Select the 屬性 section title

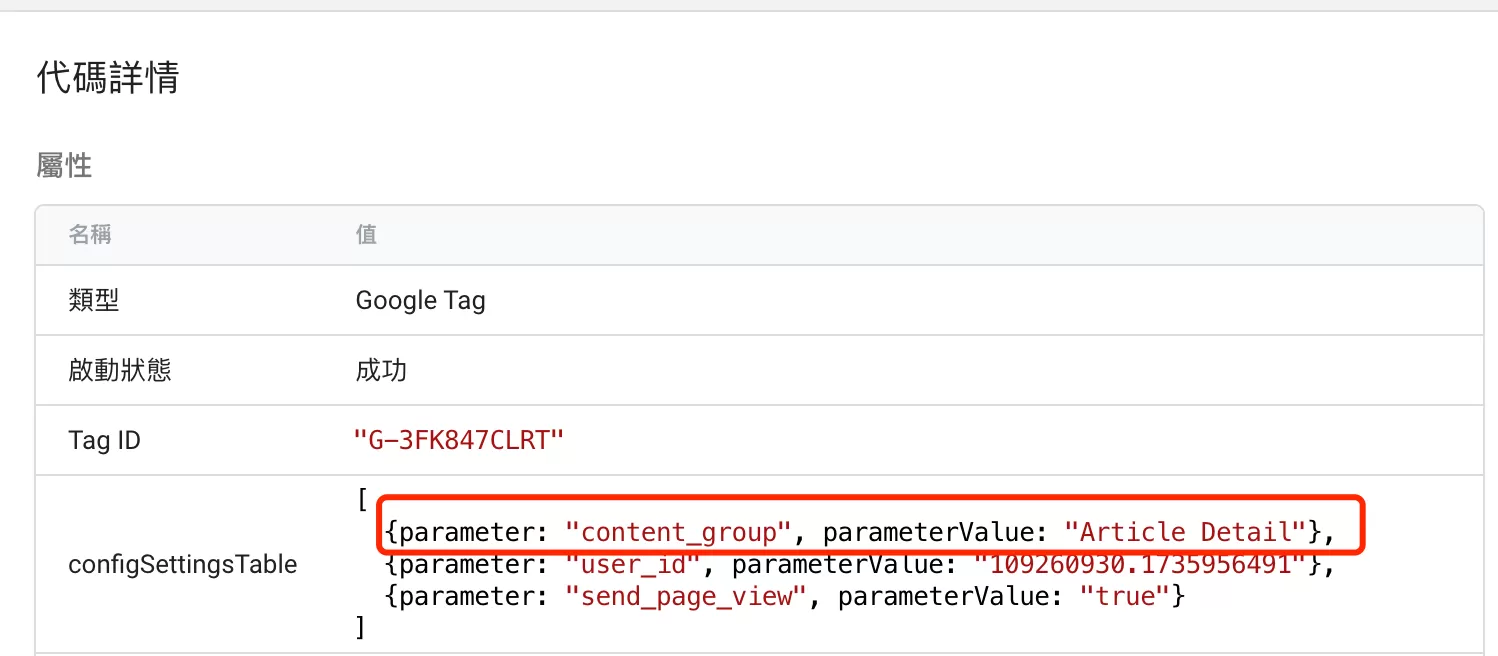(x=64, y=165)
